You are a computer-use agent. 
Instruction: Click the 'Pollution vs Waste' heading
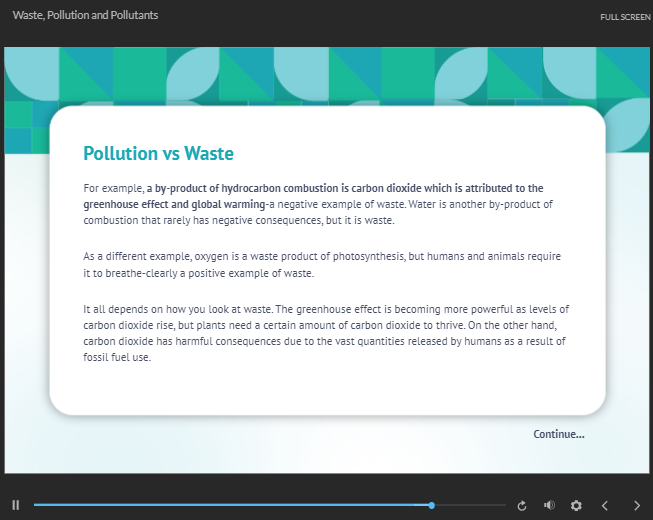click(158, 153)
